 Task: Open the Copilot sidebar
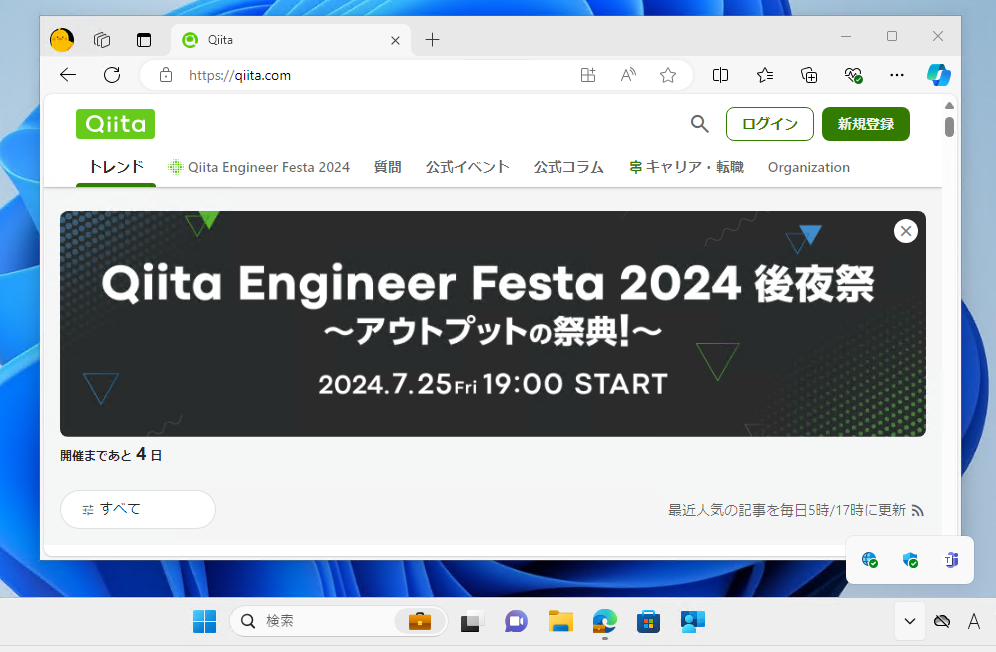click(x=938, y=75)
